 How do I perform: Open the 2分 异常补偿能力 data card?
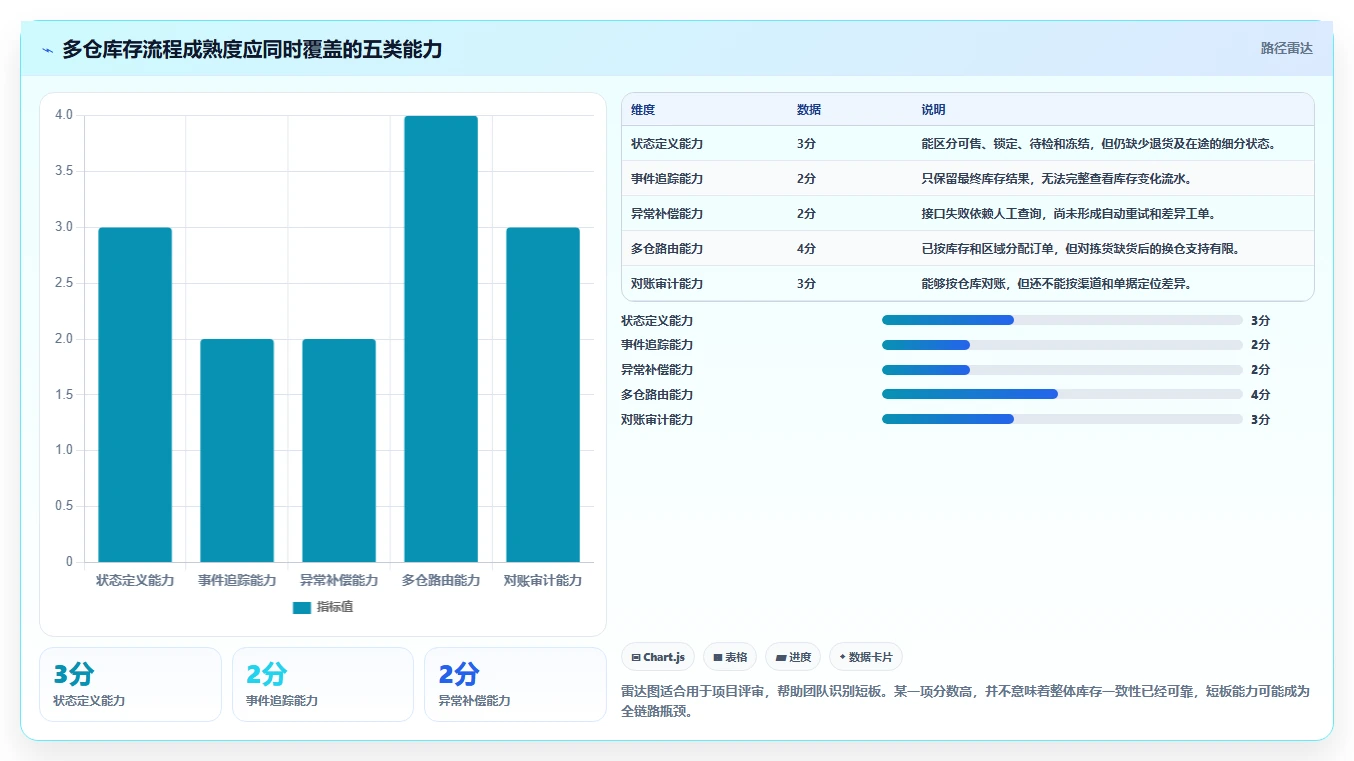(x=515, y=684)
